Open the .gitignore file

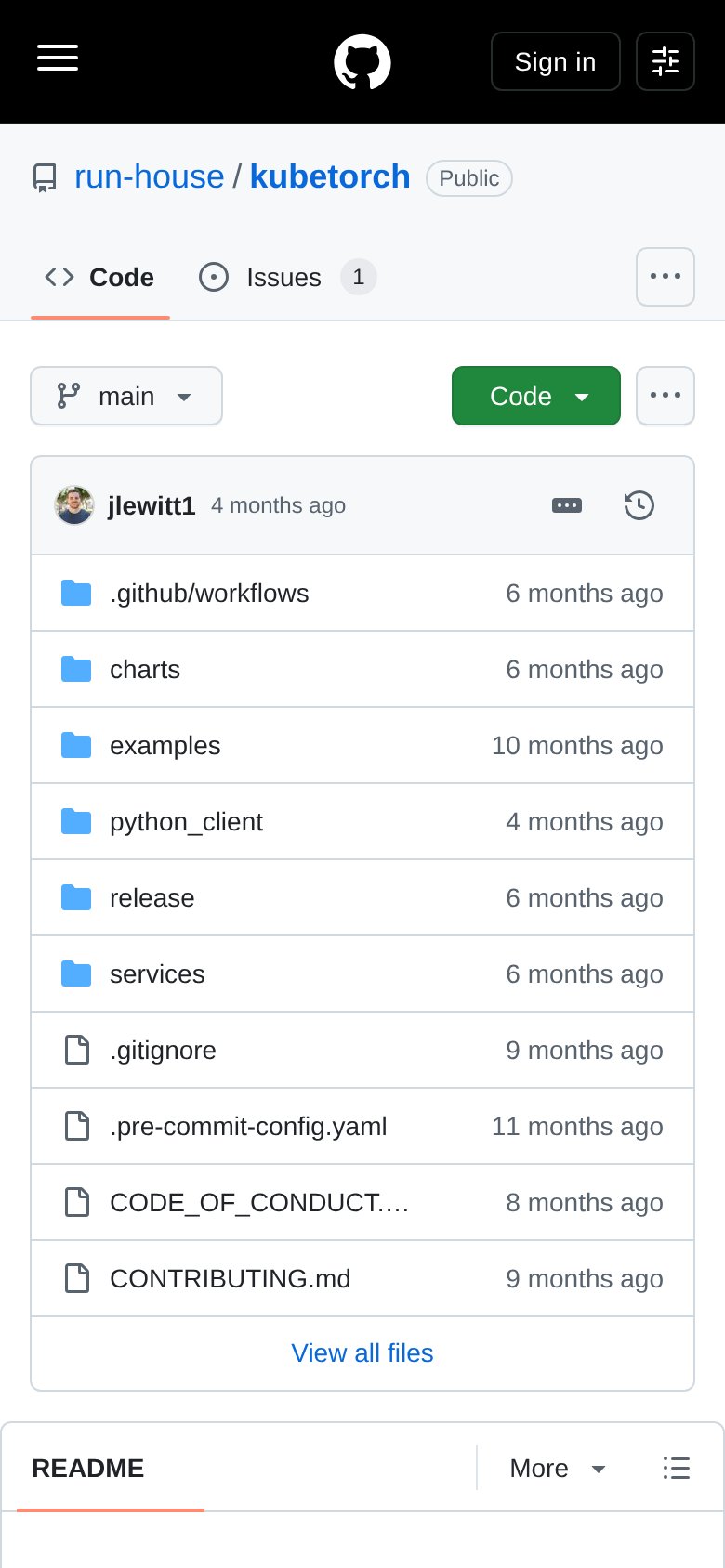click(163, 1050)
